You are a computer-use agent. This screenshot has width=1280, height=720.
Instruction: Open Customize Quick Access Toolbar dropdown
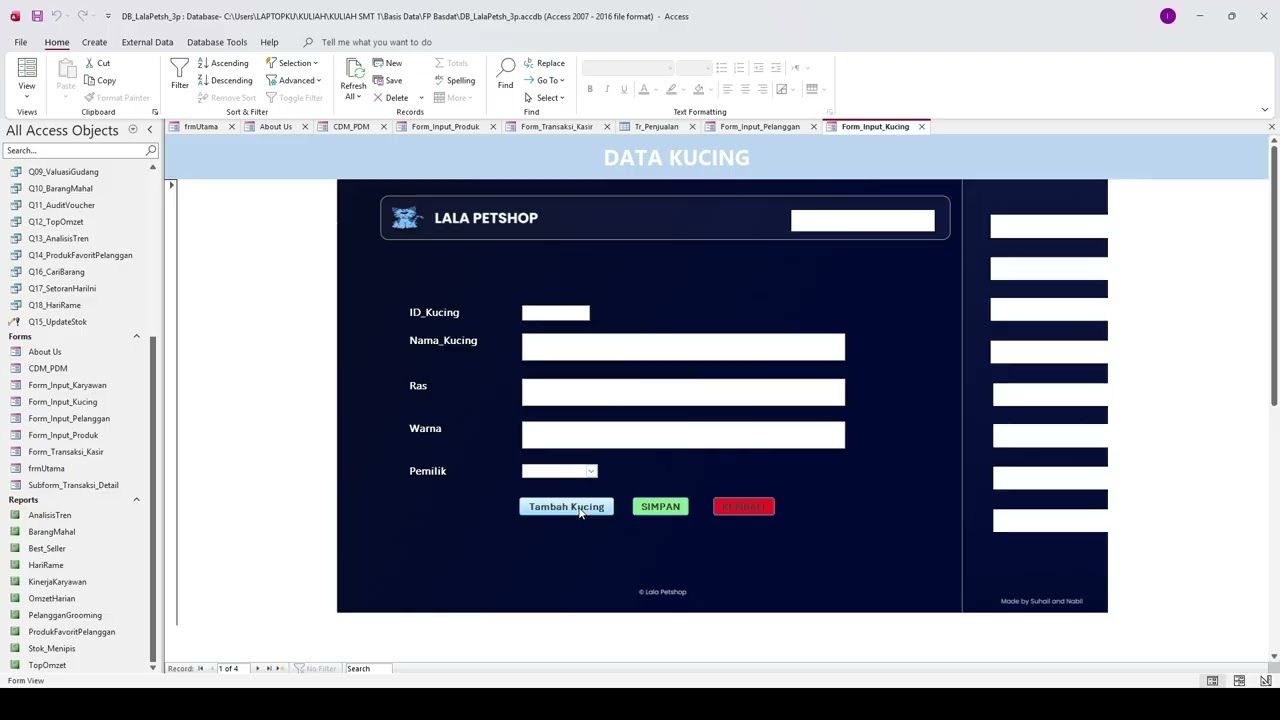click(x=108, y=16)
